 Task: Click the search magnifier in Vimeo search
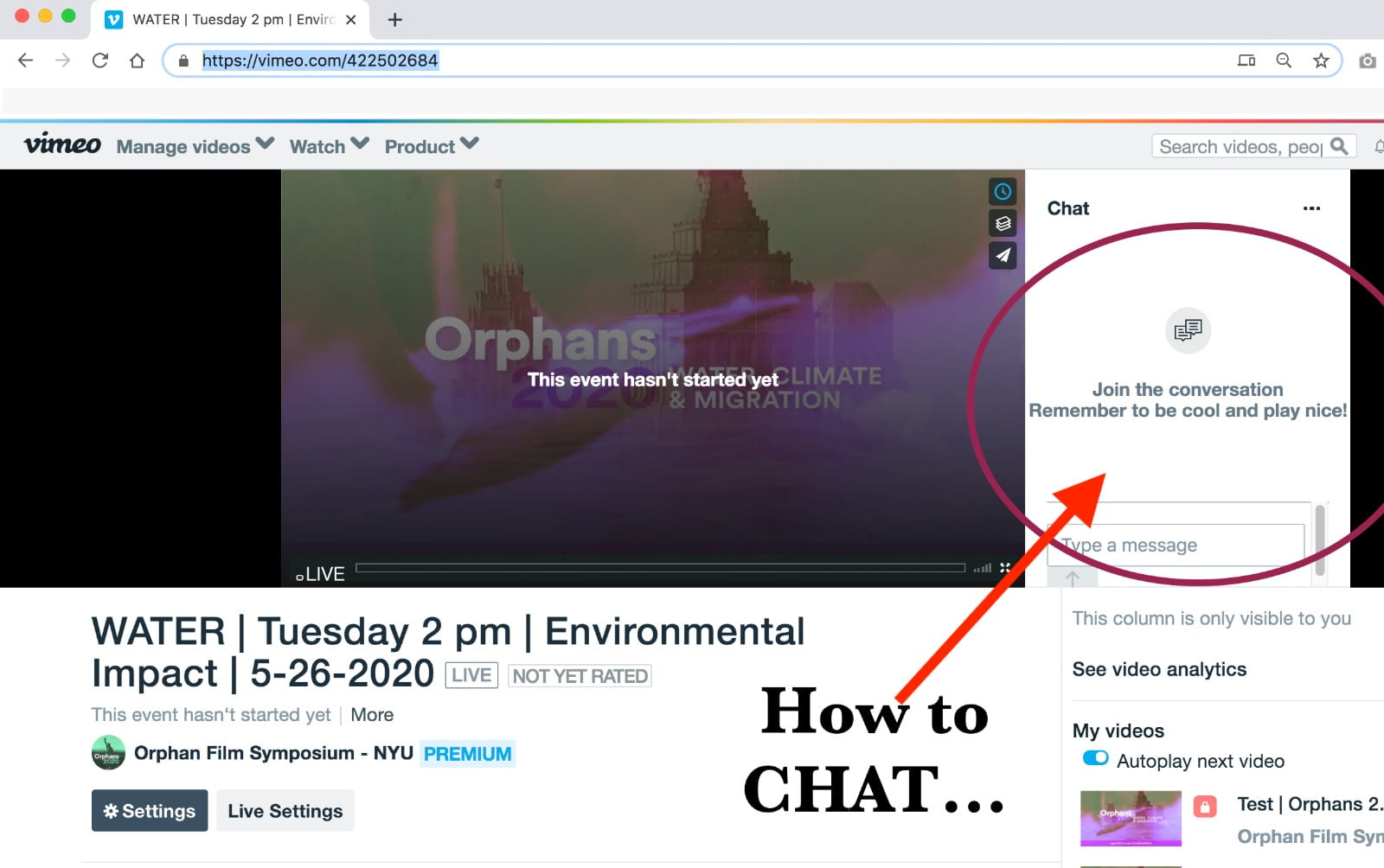click(x=1339, y=146)
